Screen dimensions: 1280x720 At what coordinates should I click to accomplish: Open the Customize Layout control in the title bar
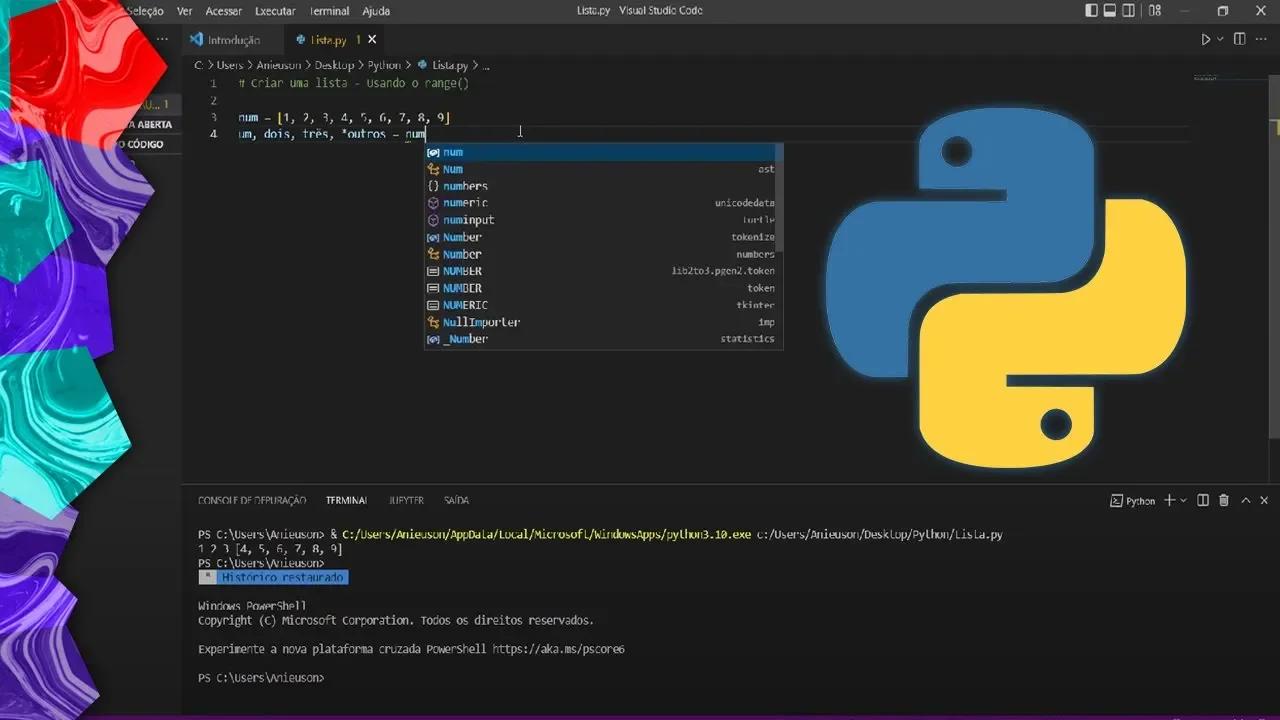click(x=1153, y=10)
